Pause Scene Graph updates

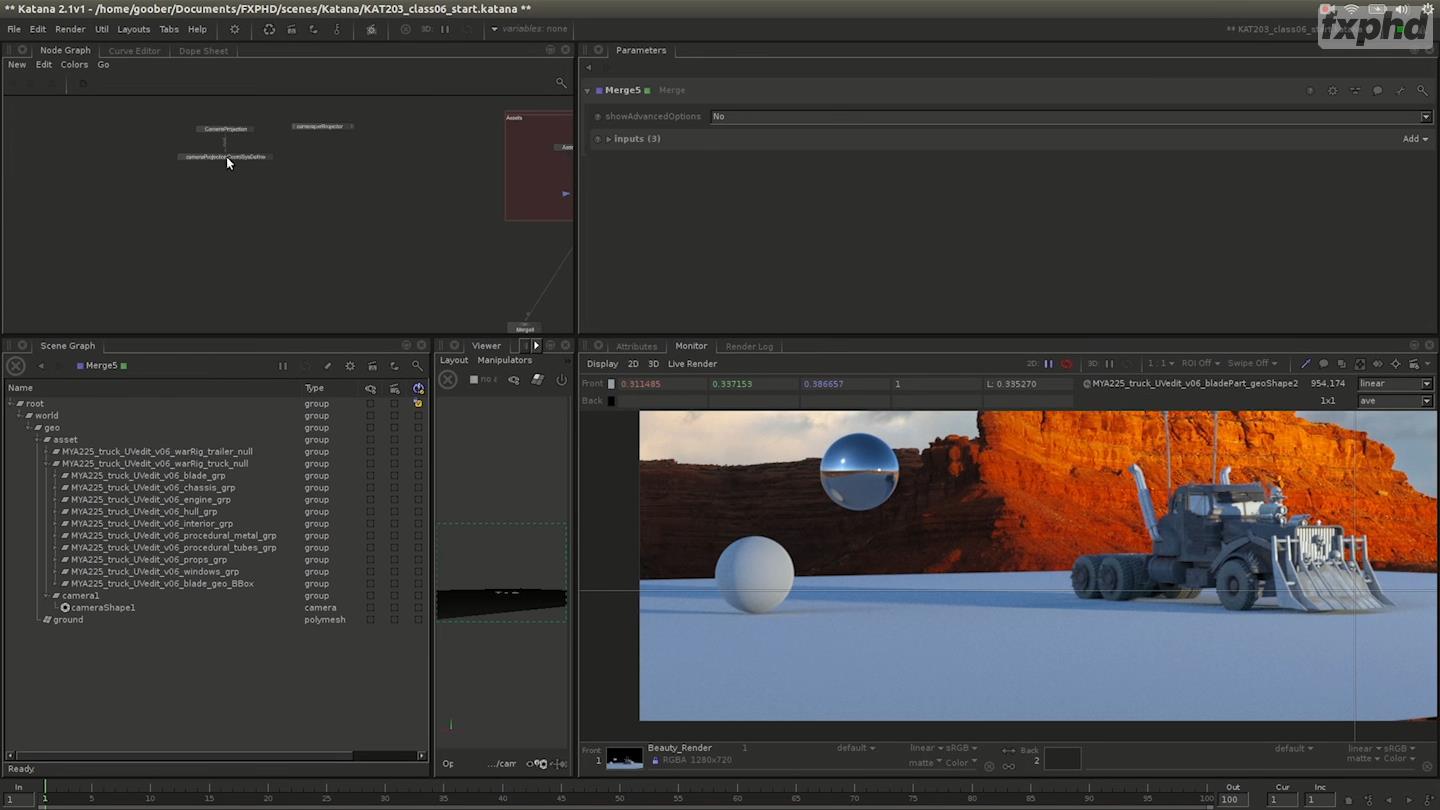click(282, 366)
